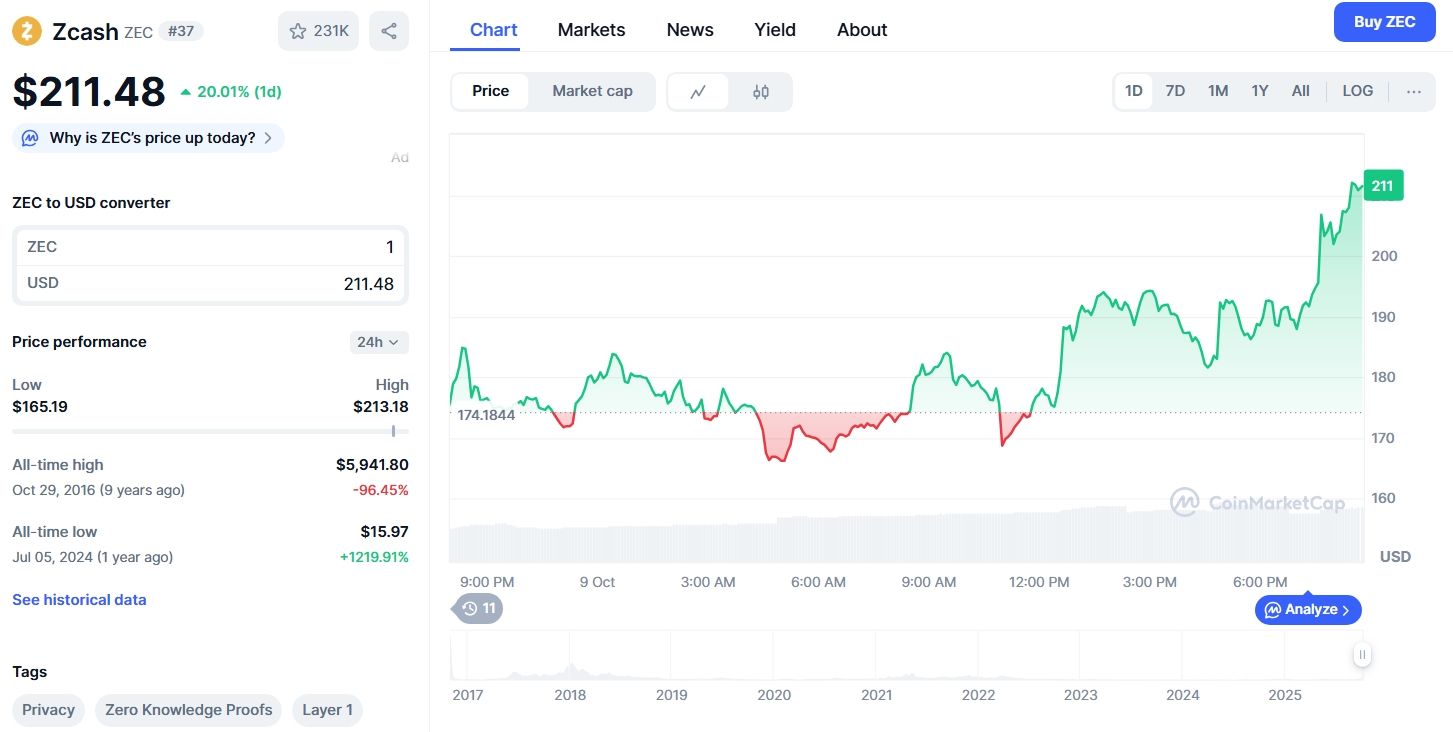Click the Zcash coin logo icon
Viewport: 1453px width, 732px height.
click(x=26, y=31)
